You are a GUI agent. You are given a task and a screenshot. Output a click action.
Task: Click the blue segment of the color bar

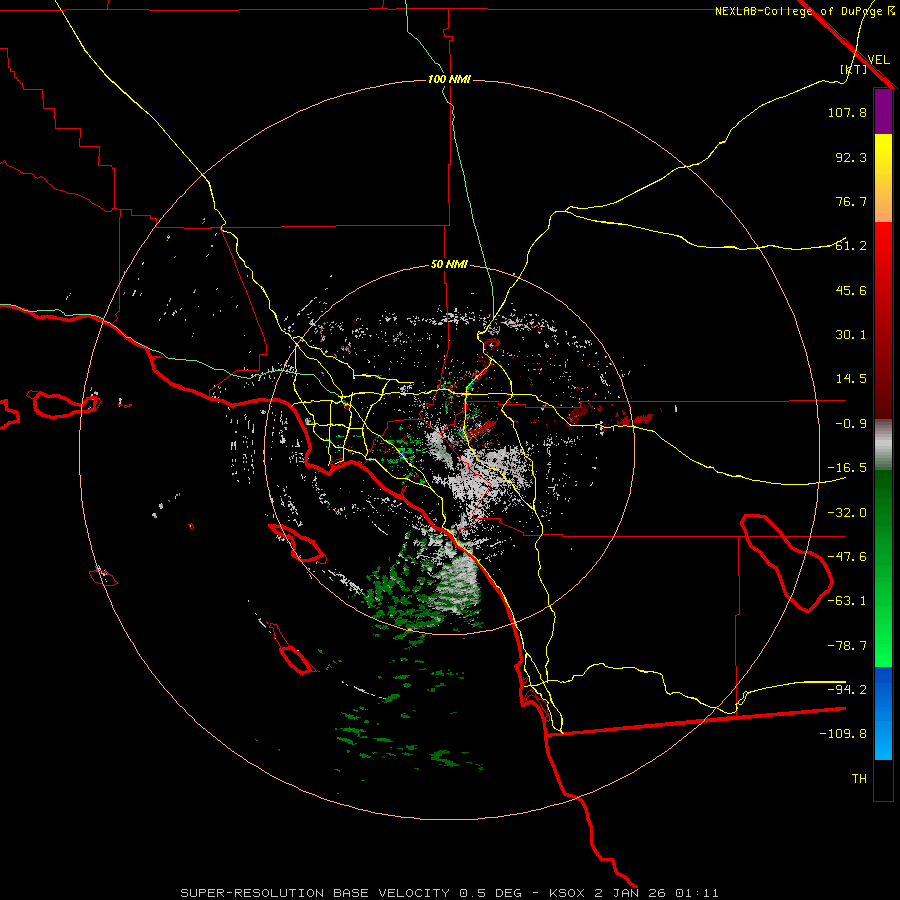(883, 713)
